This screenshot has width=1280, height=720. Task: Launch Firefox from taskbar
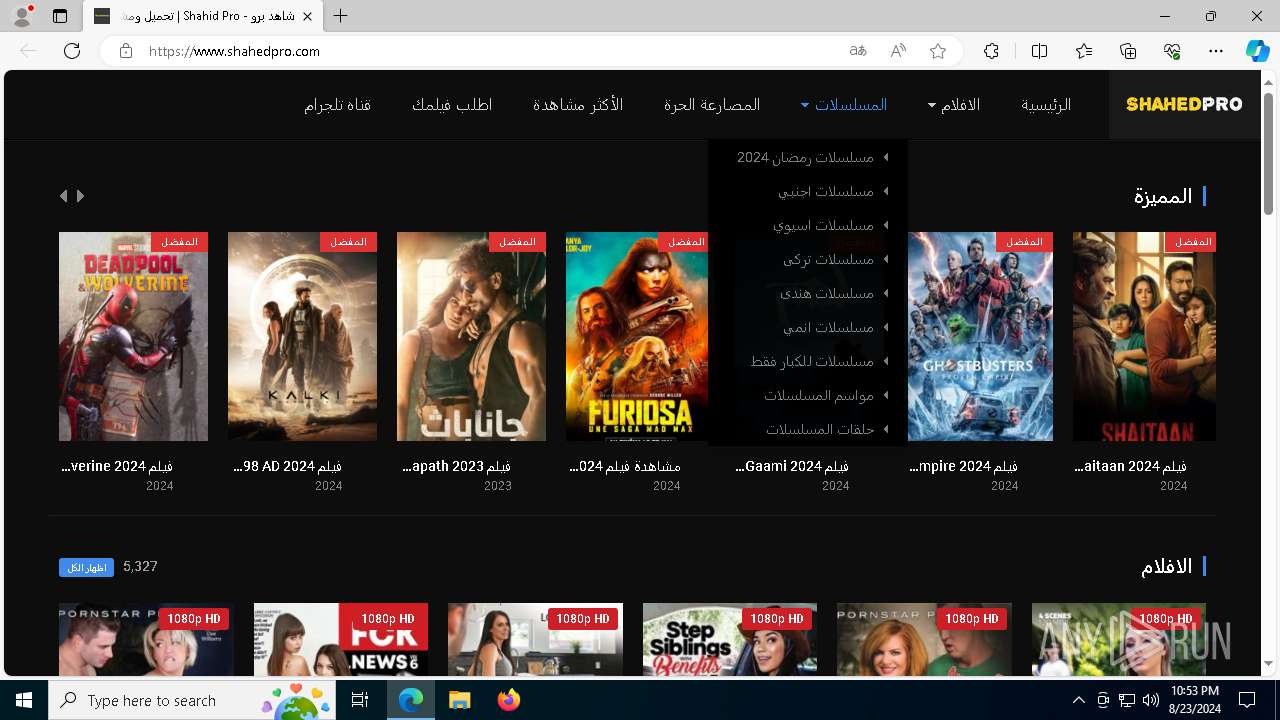click(508, 700)
